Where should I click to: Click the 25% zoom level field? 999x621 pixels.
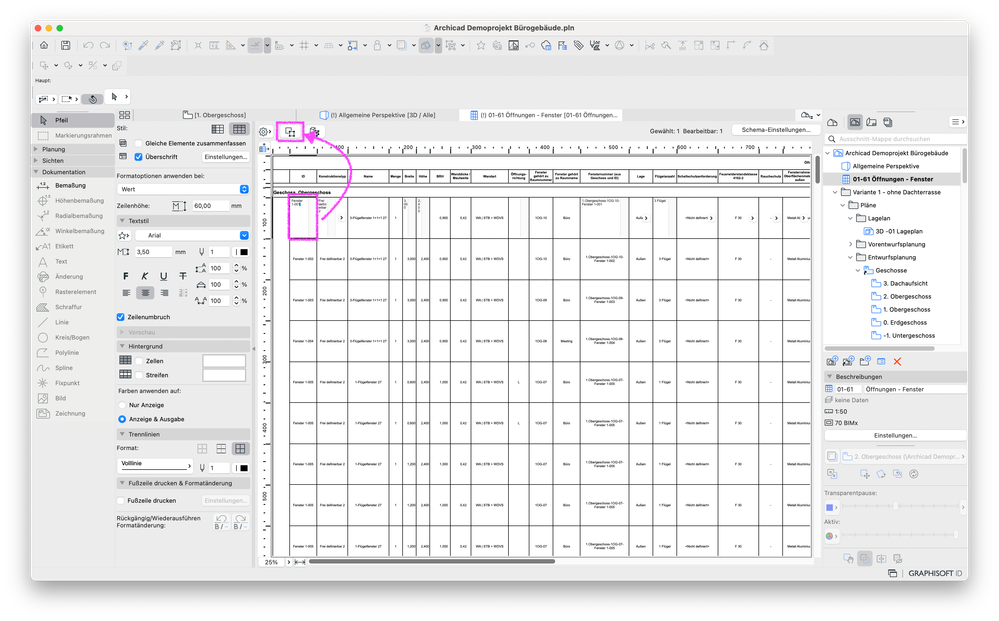(271, 562)
